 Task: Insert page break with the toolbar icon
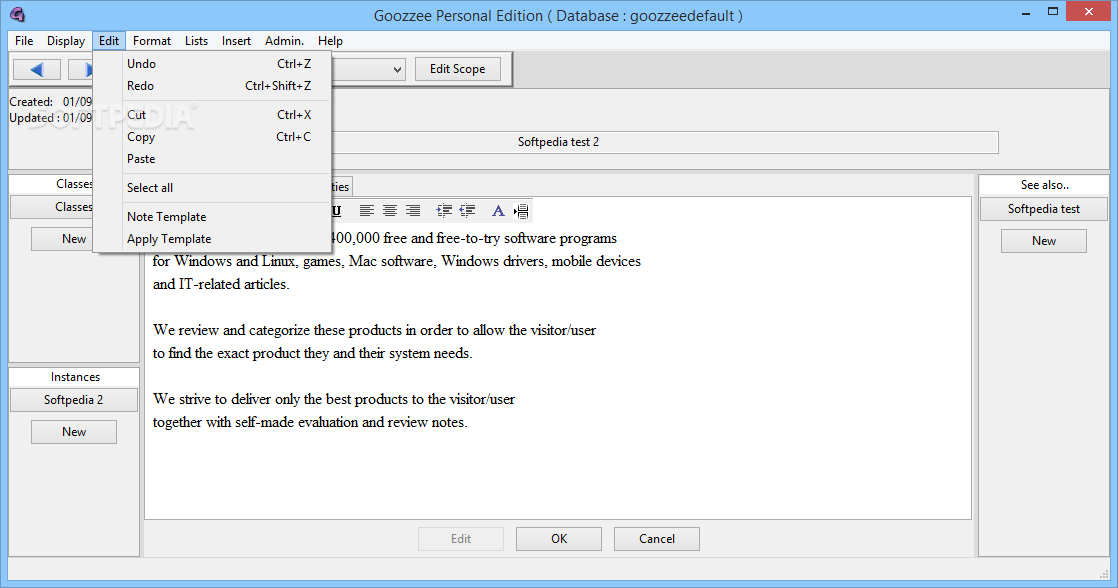(521, 211)
